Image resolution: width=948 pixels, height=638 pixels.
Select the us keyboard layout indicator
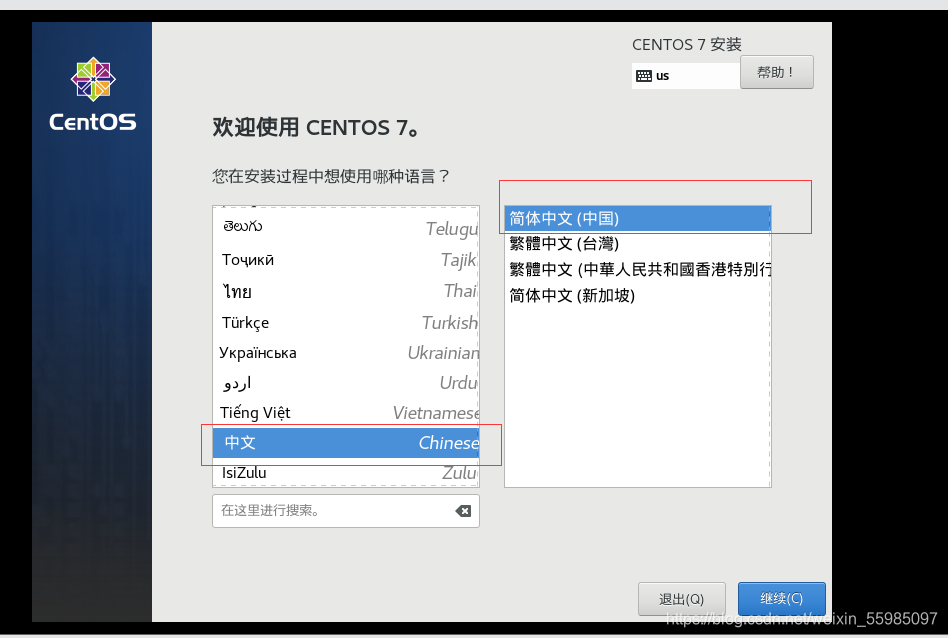tap(686, 76)
